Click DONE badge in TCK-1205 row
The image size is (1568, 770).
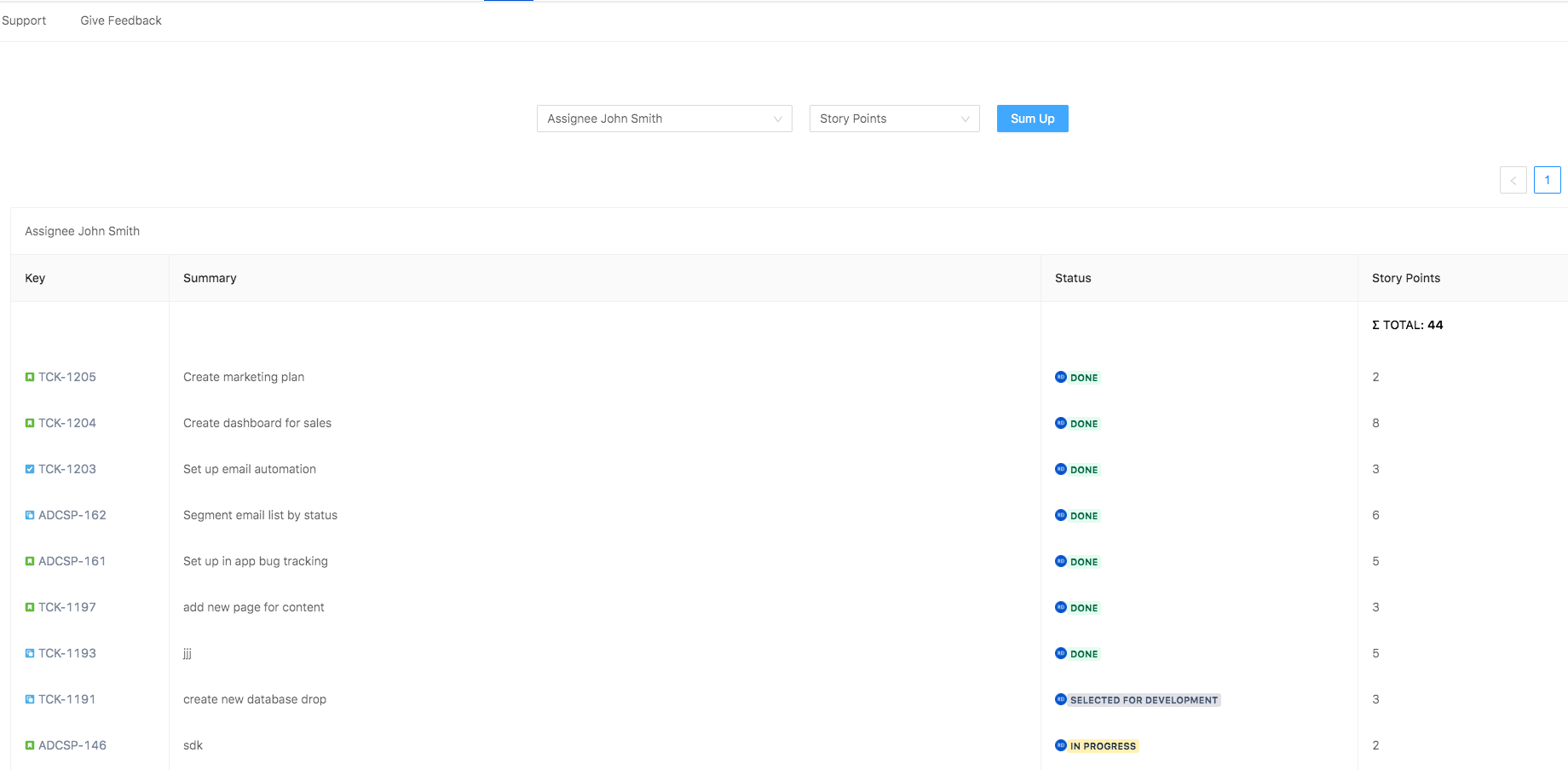(x=1084, y=378)
